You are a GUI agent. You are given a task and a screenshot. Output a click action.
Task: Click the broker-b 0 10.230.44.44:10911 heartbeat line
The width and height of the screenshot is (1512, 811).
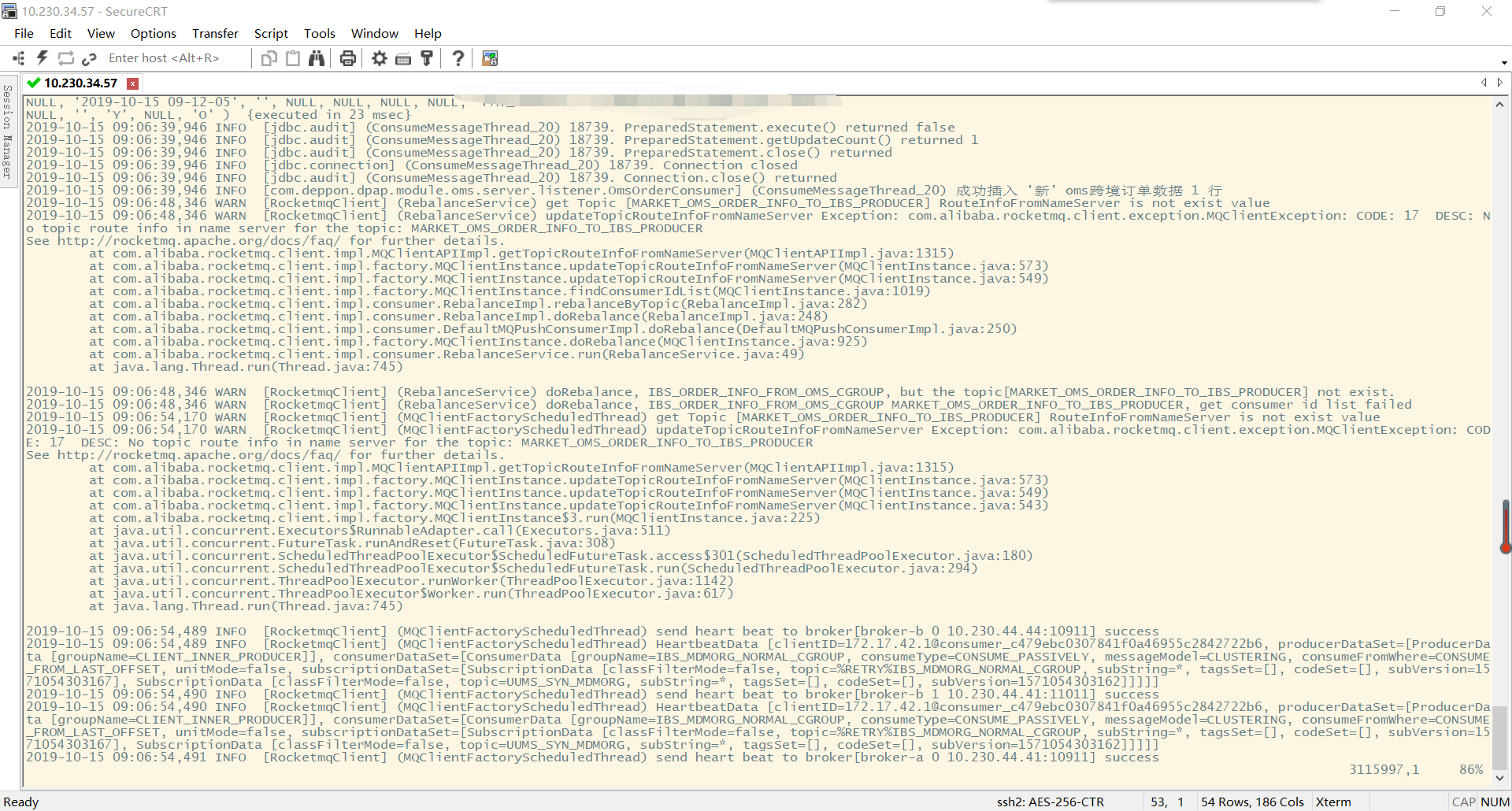pyautogui.click(x=592, y=631)
